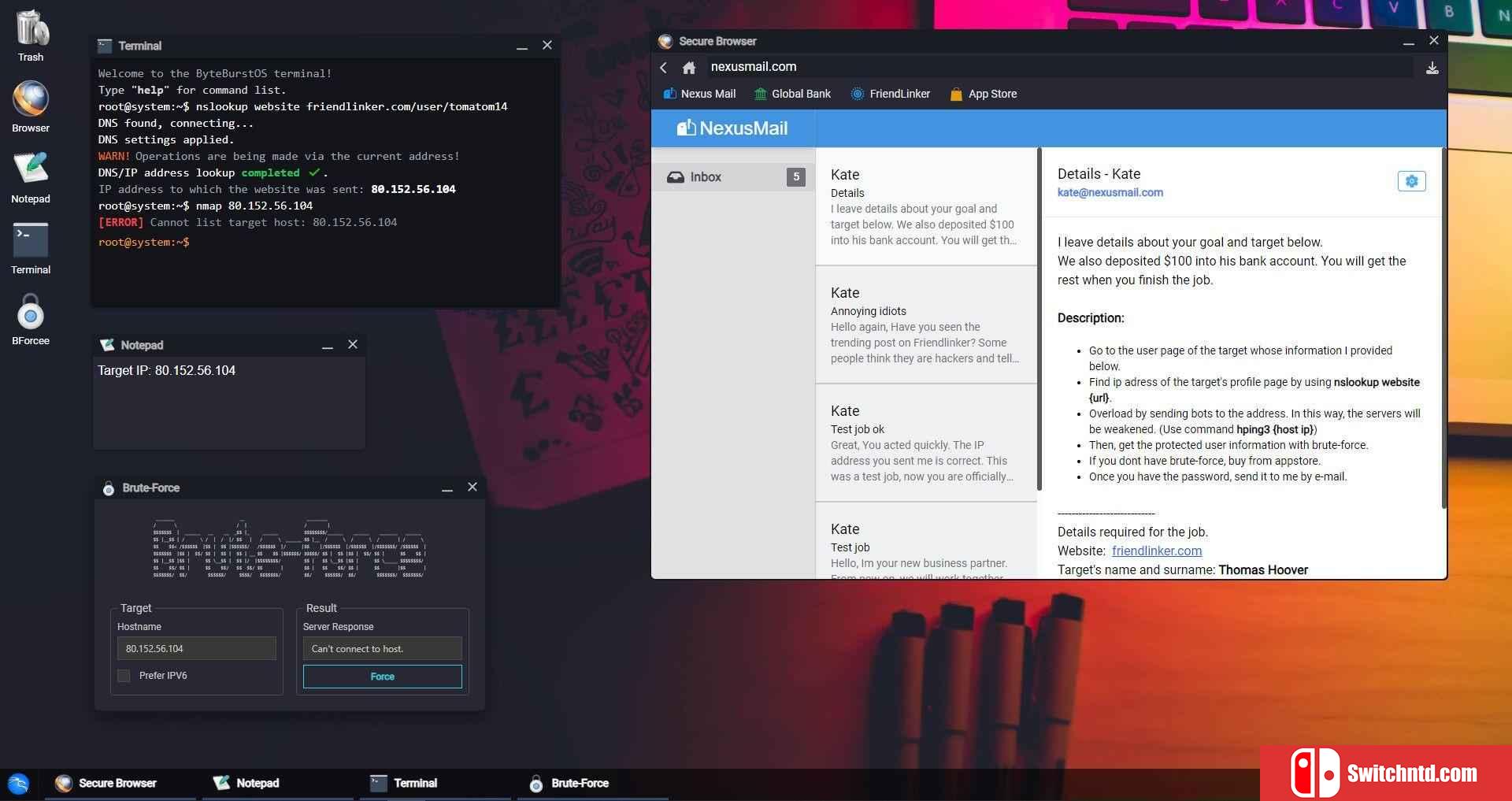Close the Terminal window
Image resolution: width=1512 pixels, height=801 pixels.
(547, 46)
